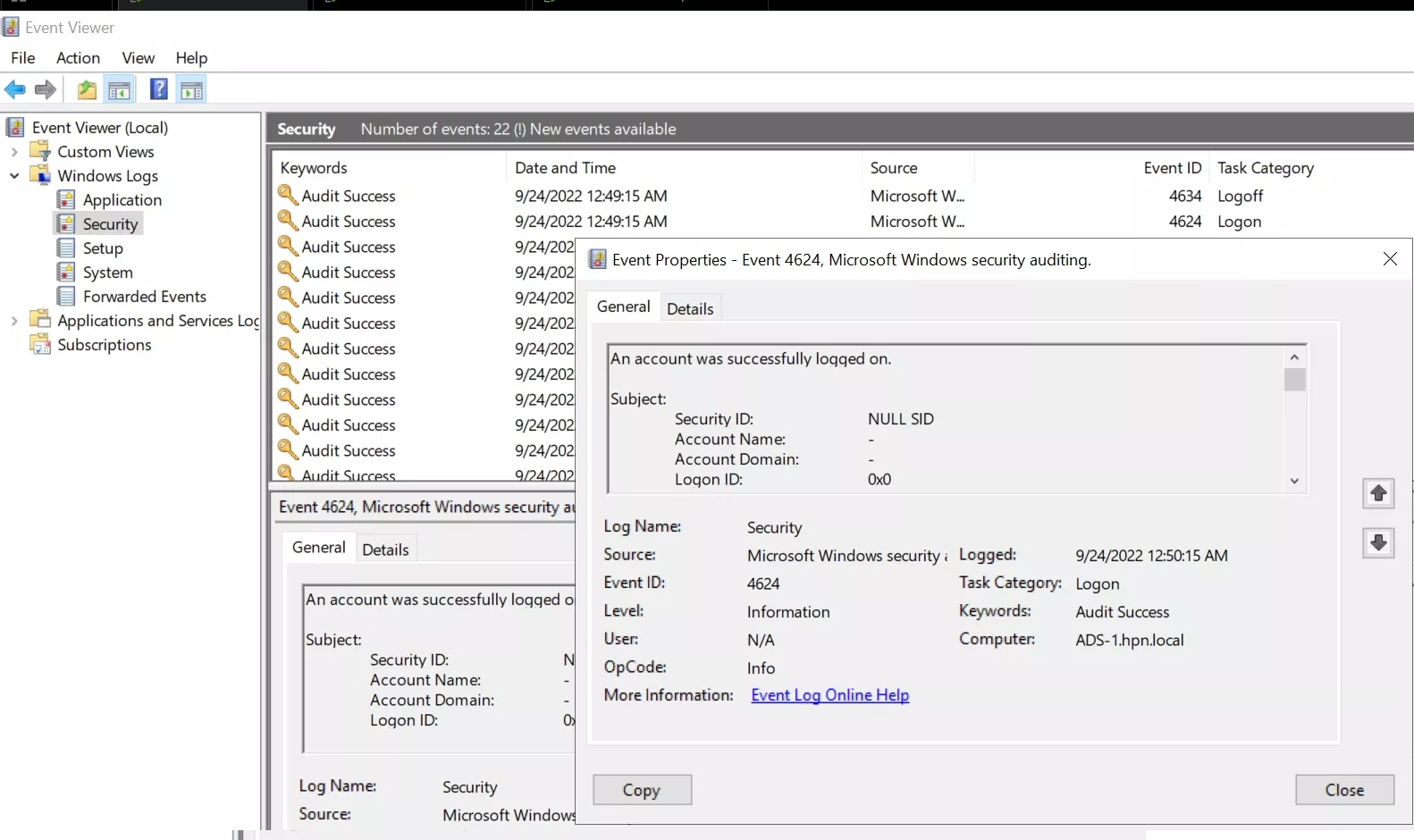Select the Application log in the tree
The height and width of the screenshot is (840, 1414).
coord(122,200)
